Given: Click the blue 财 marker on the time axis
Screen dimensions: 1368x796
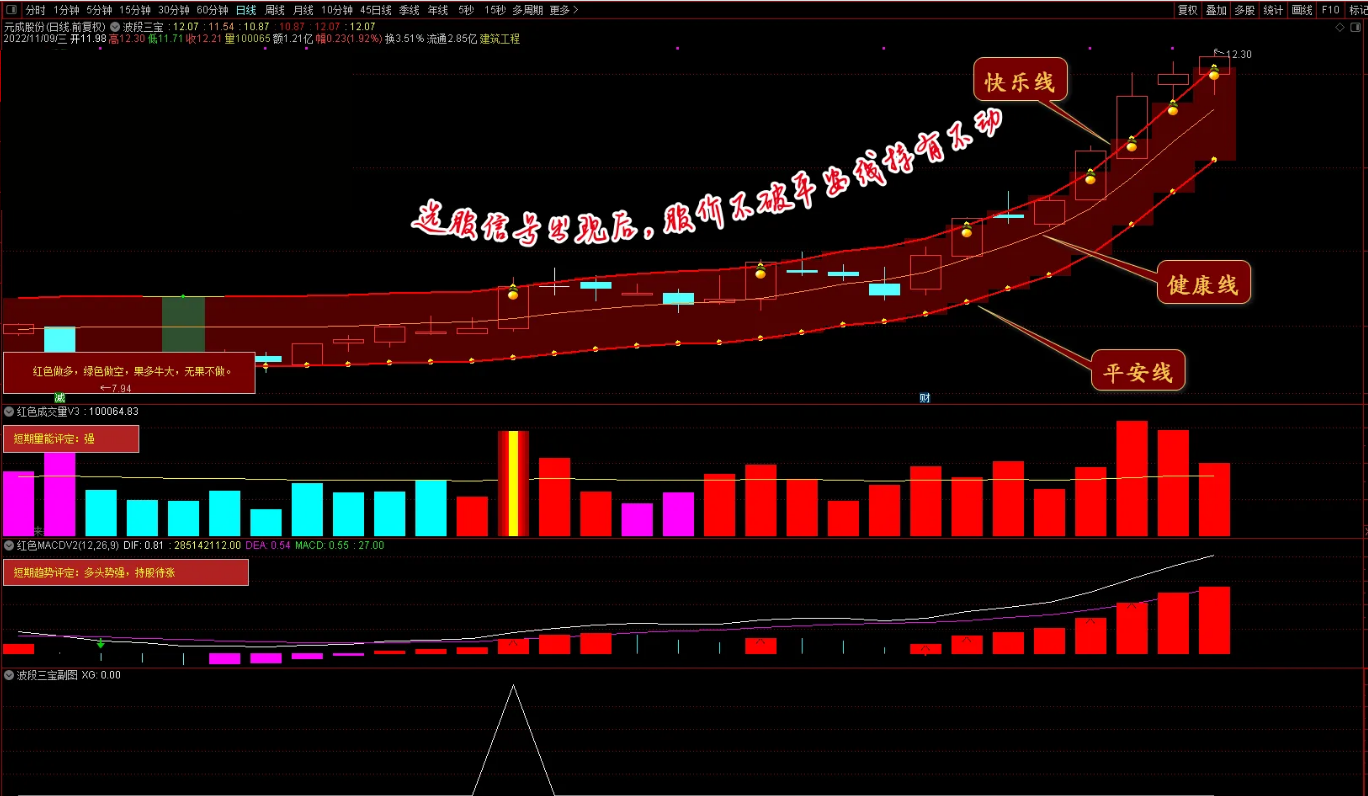Looking at the screenshot, I should click(x=925, y=398).
